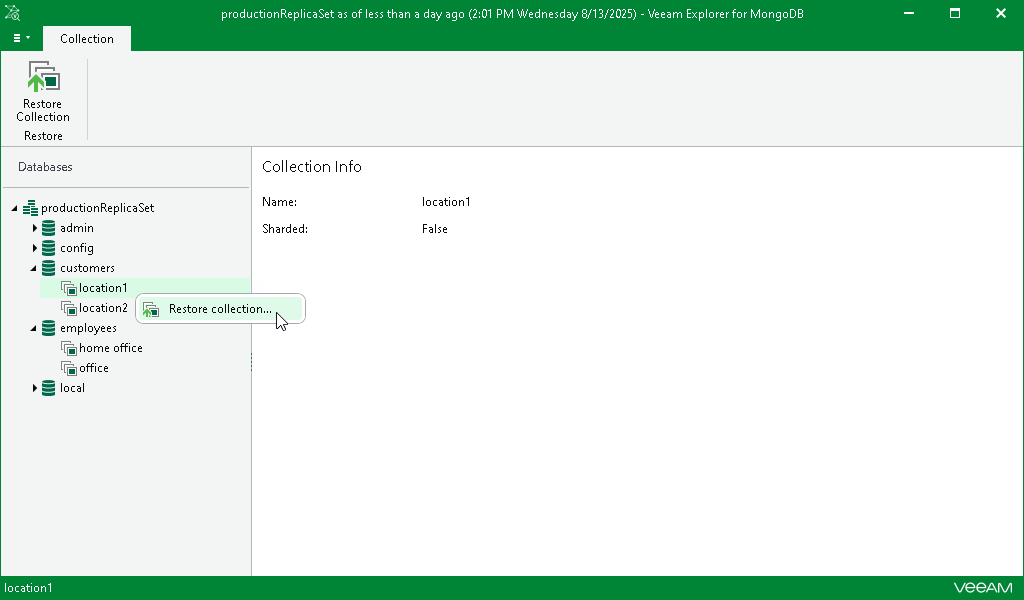Click the Sharded: field label

click(x=285, y=229)
